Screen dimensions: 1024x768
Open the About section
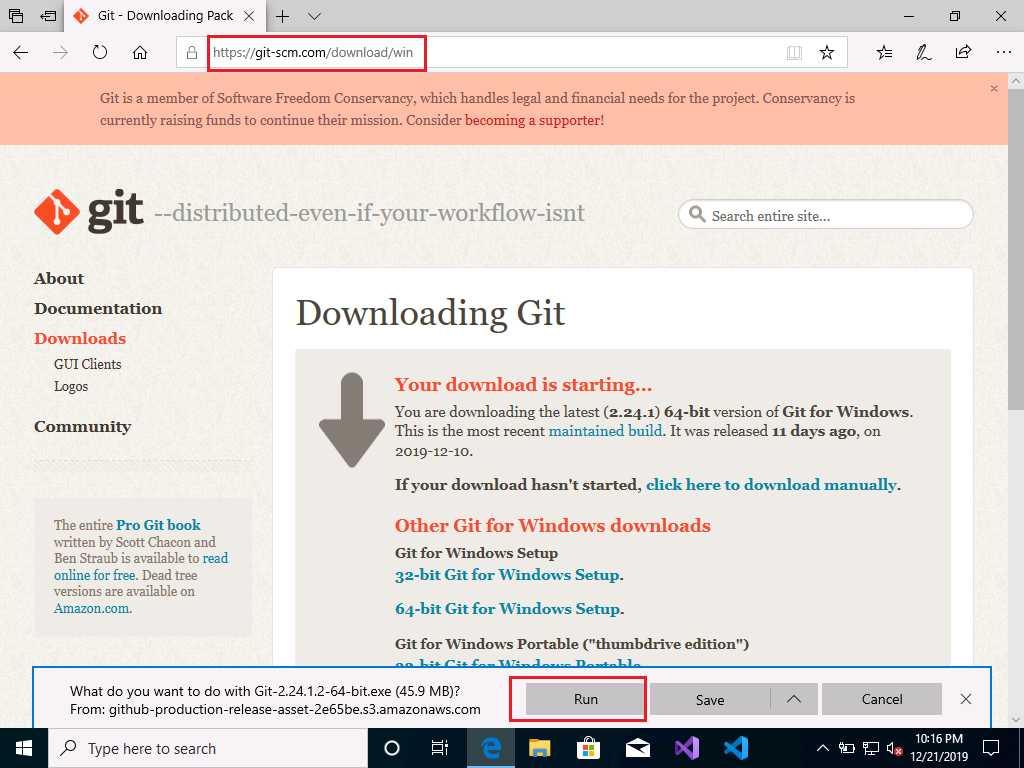pos(59,279)
